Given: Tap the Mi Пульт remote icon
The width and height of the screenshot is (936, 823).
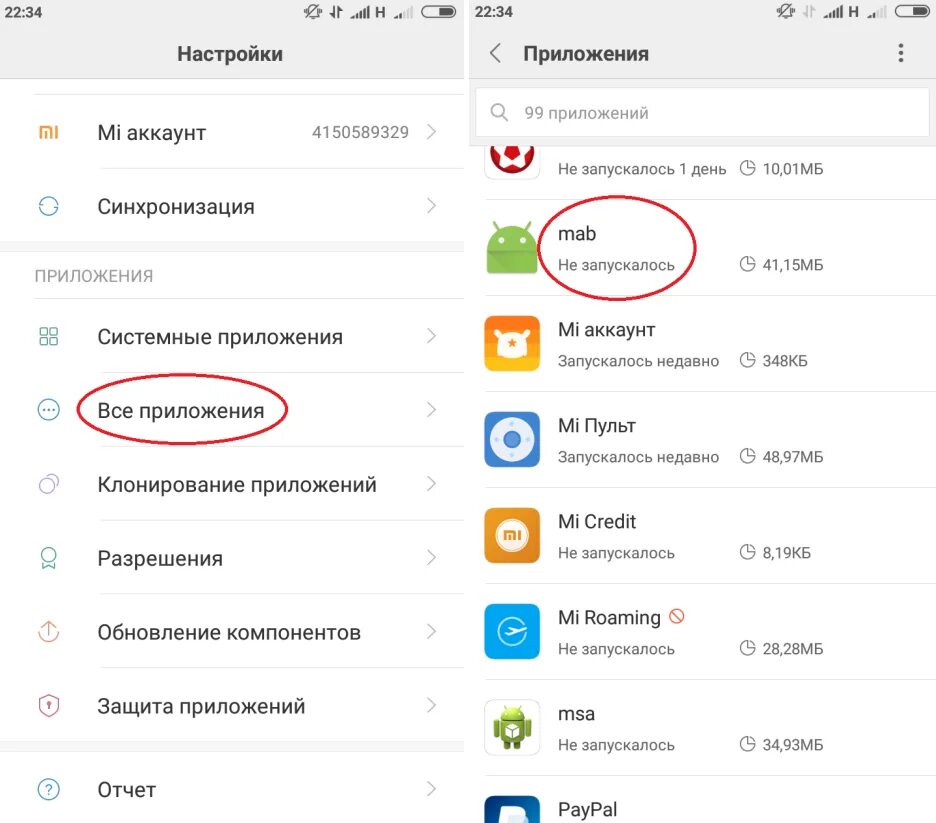Looking at the screenshot, I should point(512,439).
